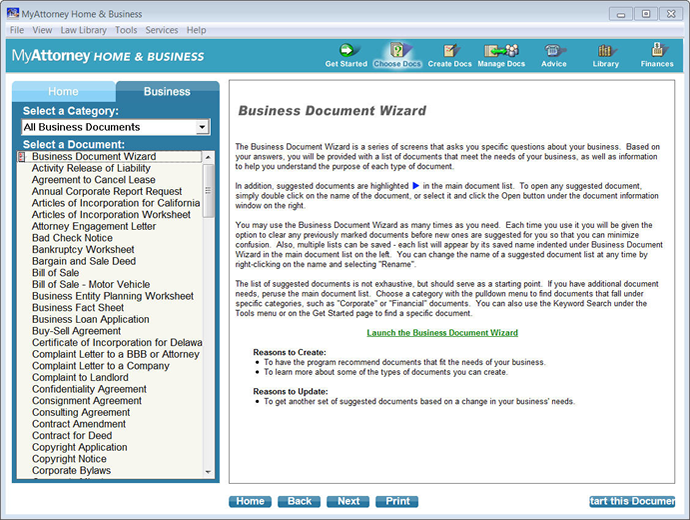The width and height of the screenshot is (690, 520).
Task: Open the Help menu
Action: coord(196,30)
